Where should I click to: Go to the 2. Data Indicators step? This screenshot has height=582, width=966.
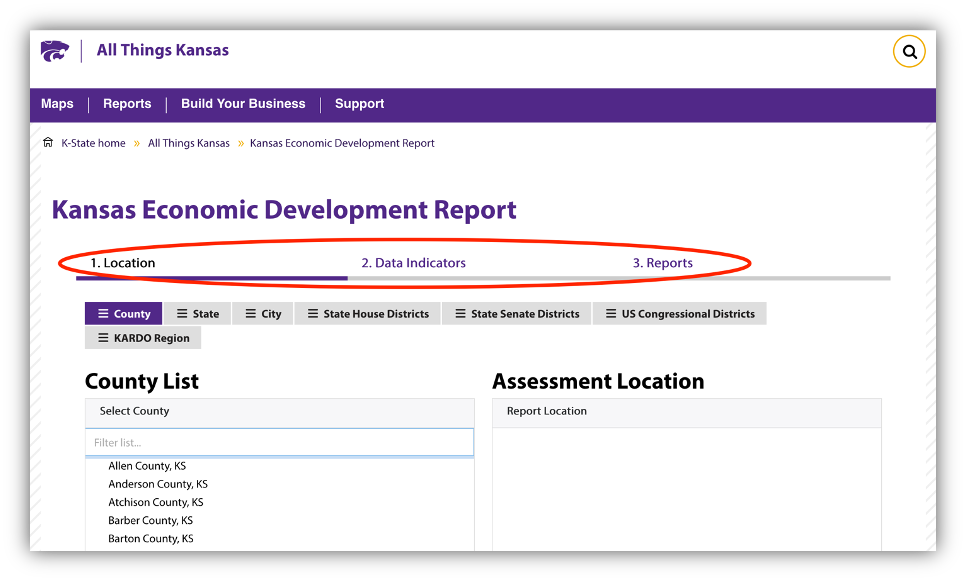click(x=413, y=263)
